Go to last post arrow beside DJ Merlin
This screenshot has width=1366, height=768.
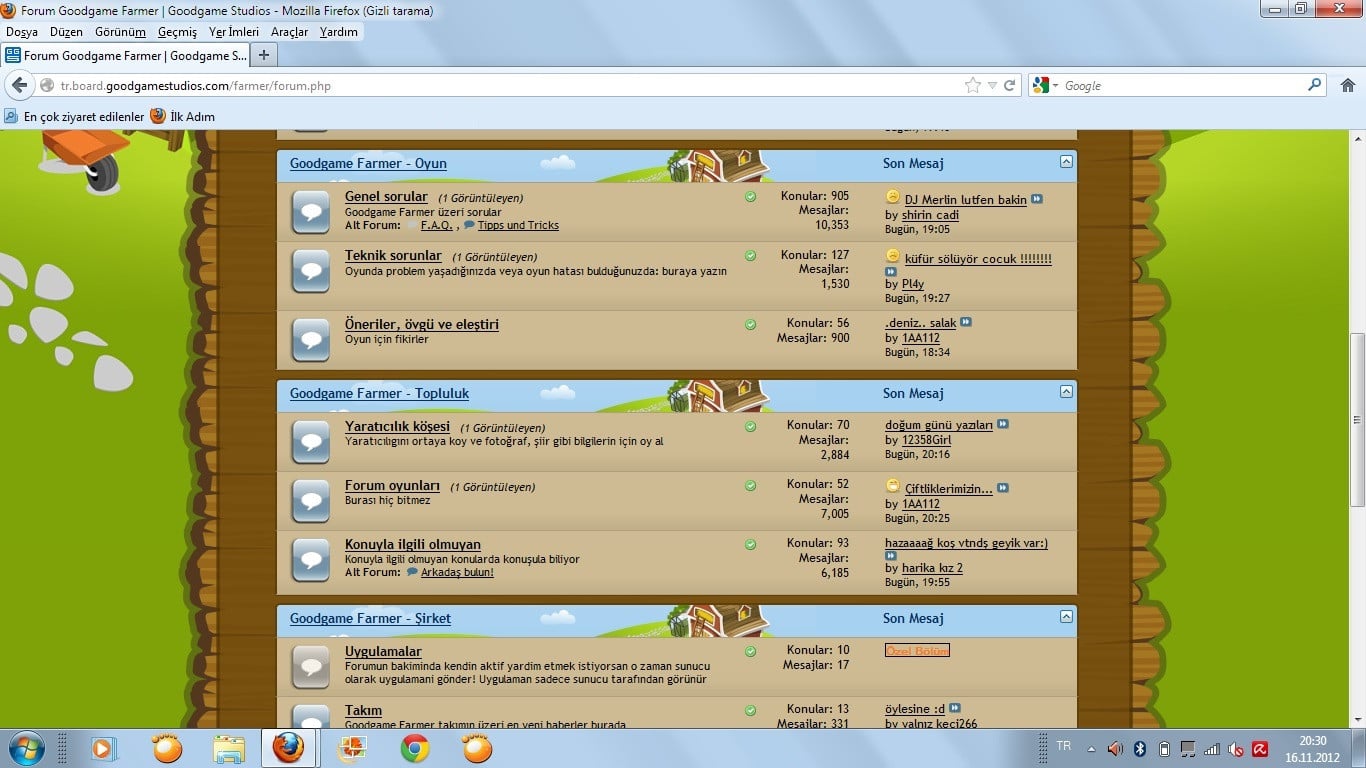coord(1037,199)
